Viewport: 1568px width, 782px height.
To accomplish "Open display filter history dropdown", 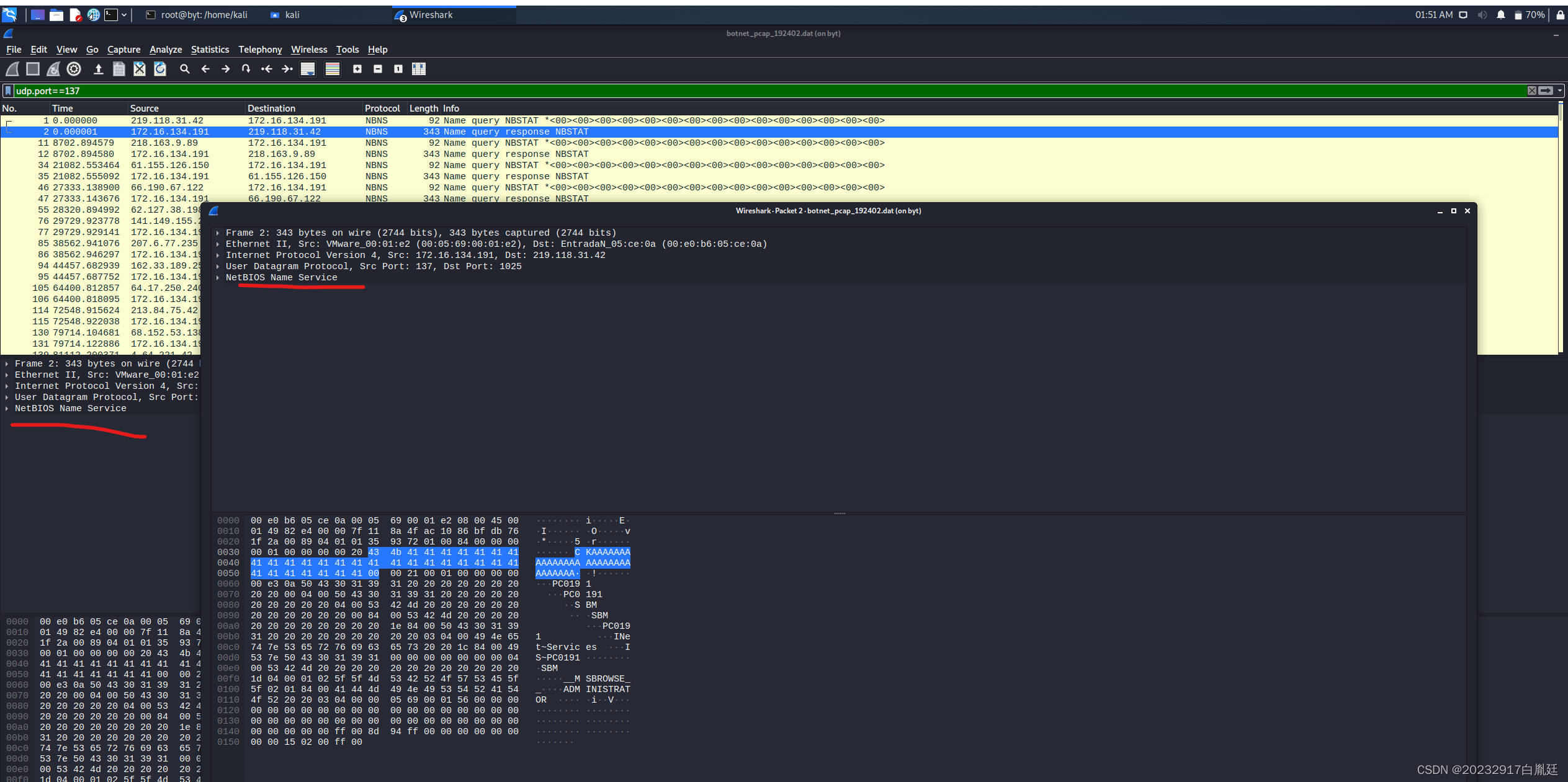I will [x=1559, y=91].
